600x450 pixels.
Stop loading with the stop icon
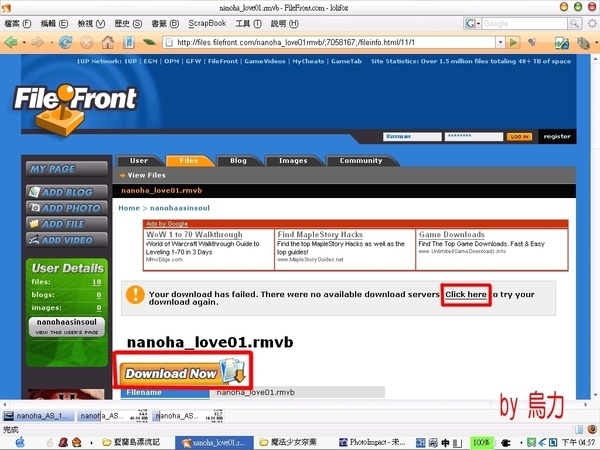pos(86,42)
